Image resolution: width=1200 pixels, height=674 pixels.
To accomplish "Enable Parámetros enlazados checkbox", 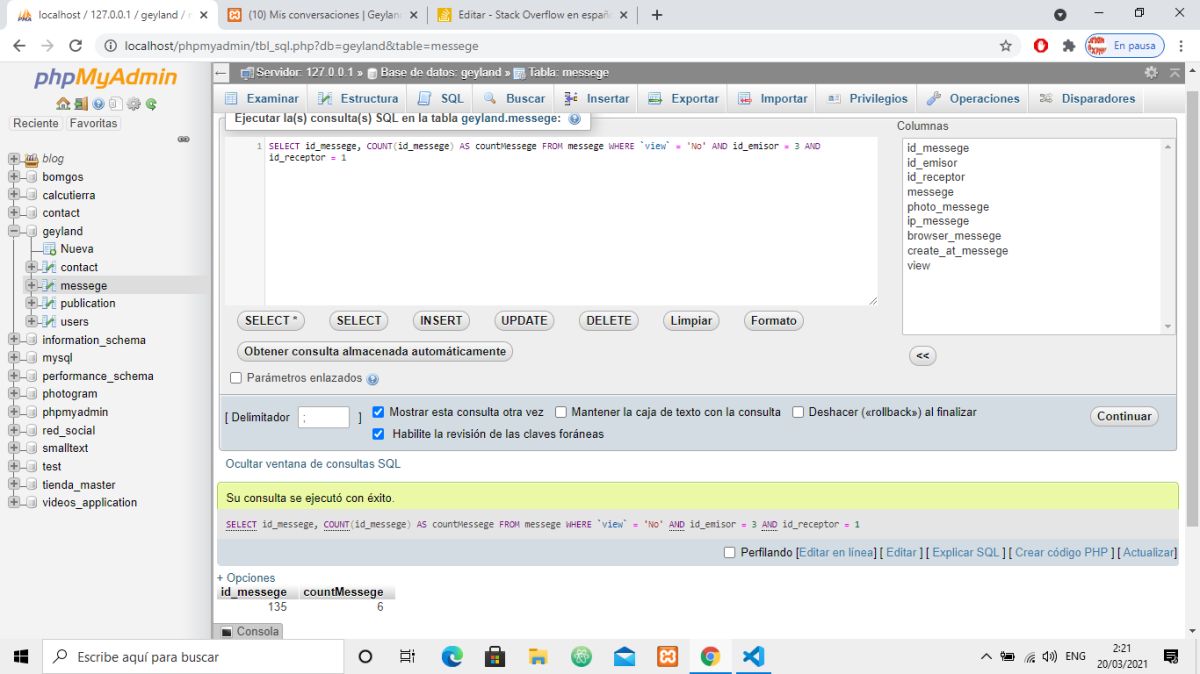I will point(236,378).
